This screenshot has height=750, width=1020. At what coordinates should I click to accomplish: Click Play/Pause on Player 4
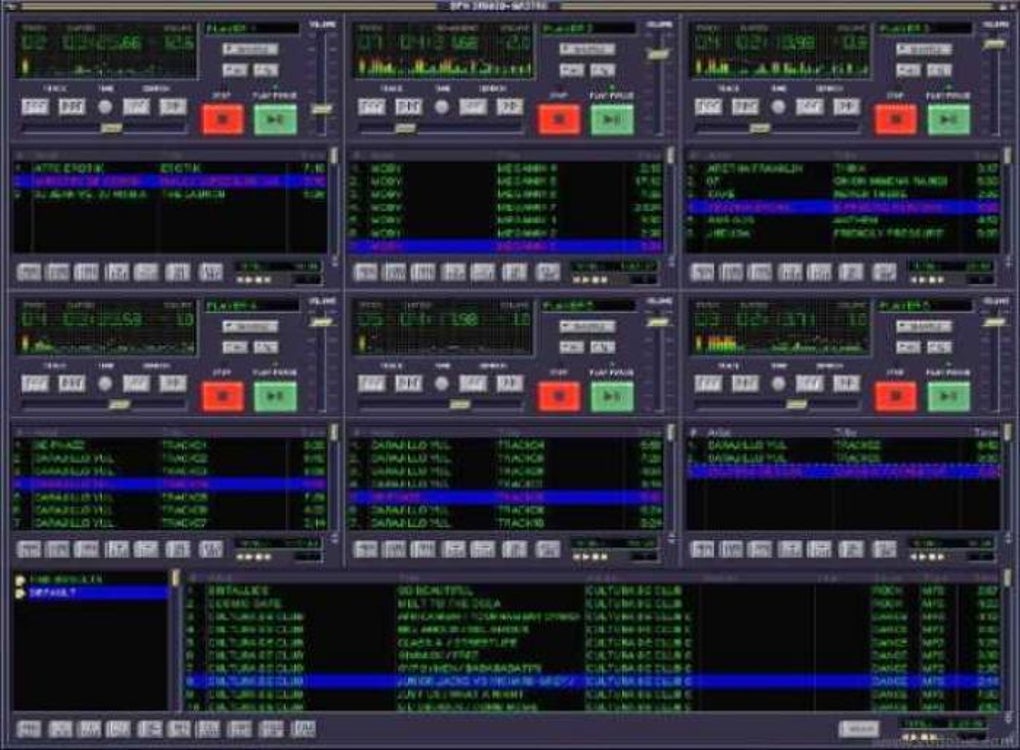275,396
